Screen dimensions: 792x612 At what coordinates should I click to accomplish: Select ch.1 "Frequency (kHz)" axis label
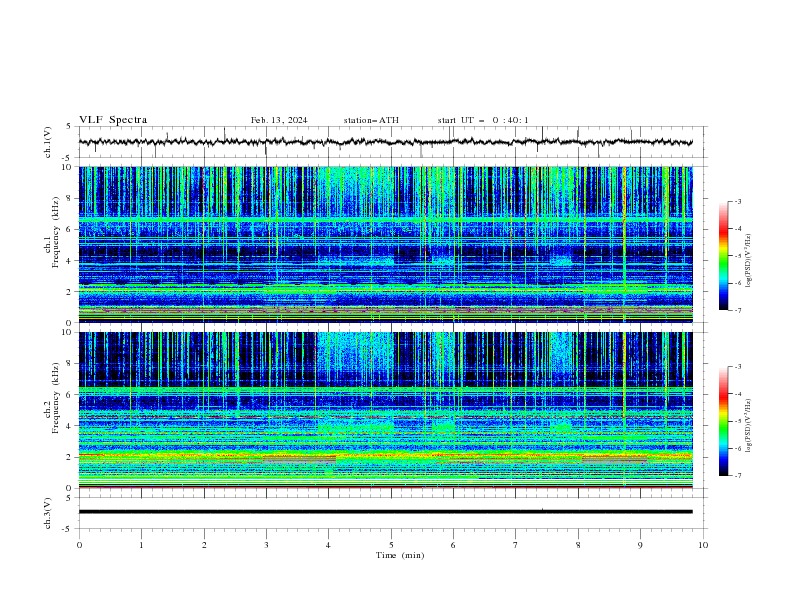(56, 232)
